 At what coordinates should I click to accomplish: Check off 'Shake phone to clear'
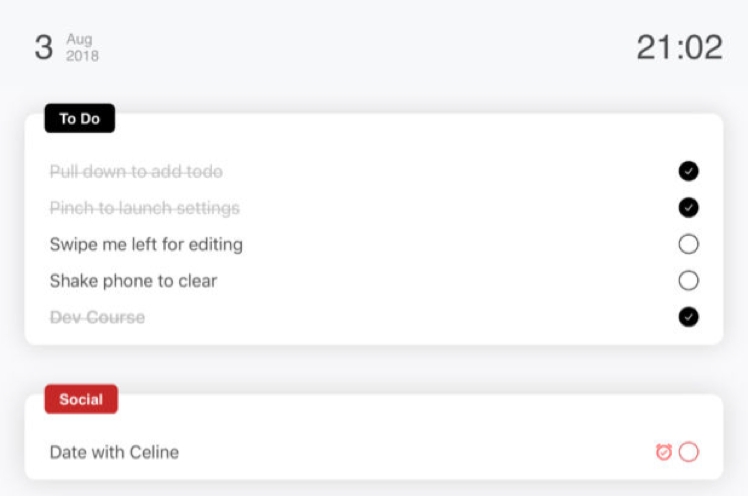click(x=688, y=280)
